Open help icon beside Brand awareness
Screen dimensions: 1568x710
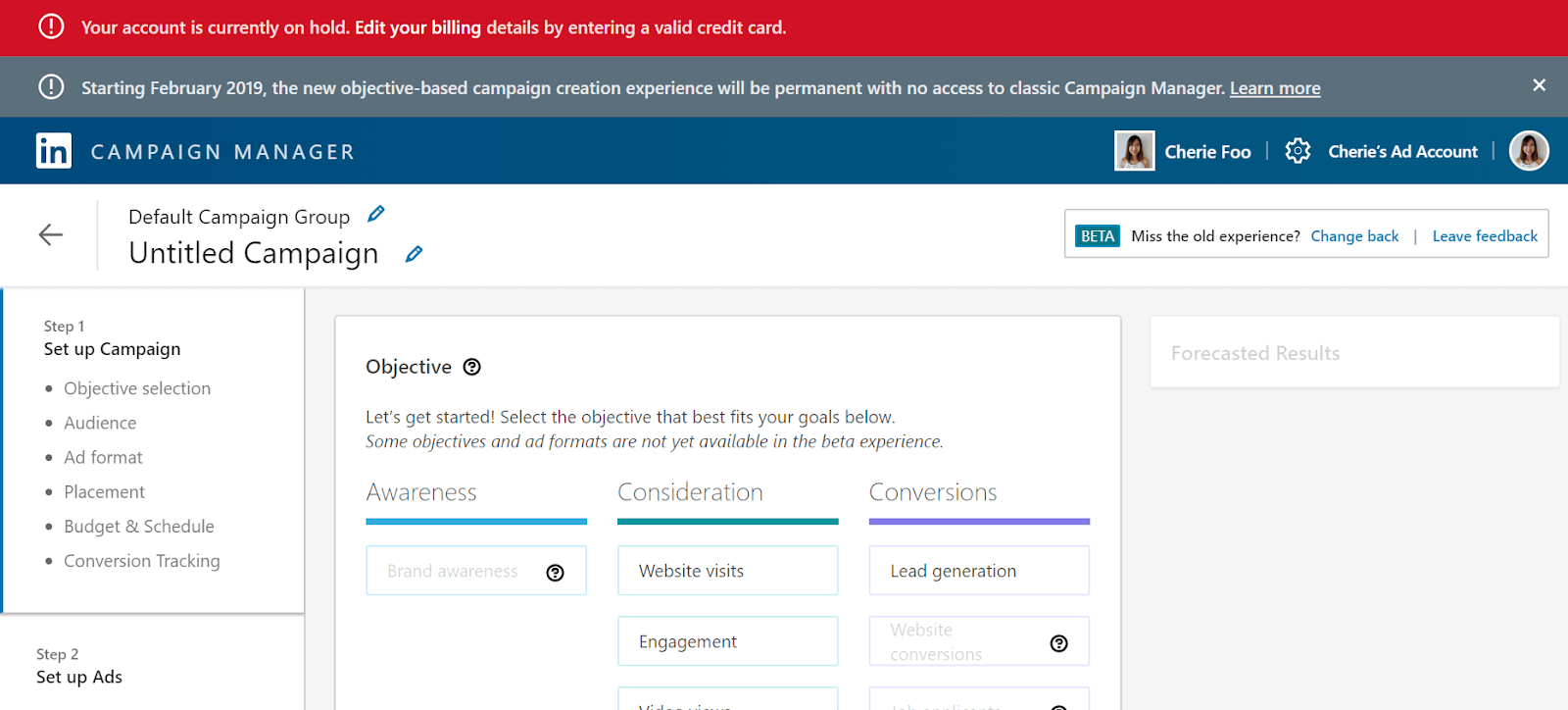[556, 573]
